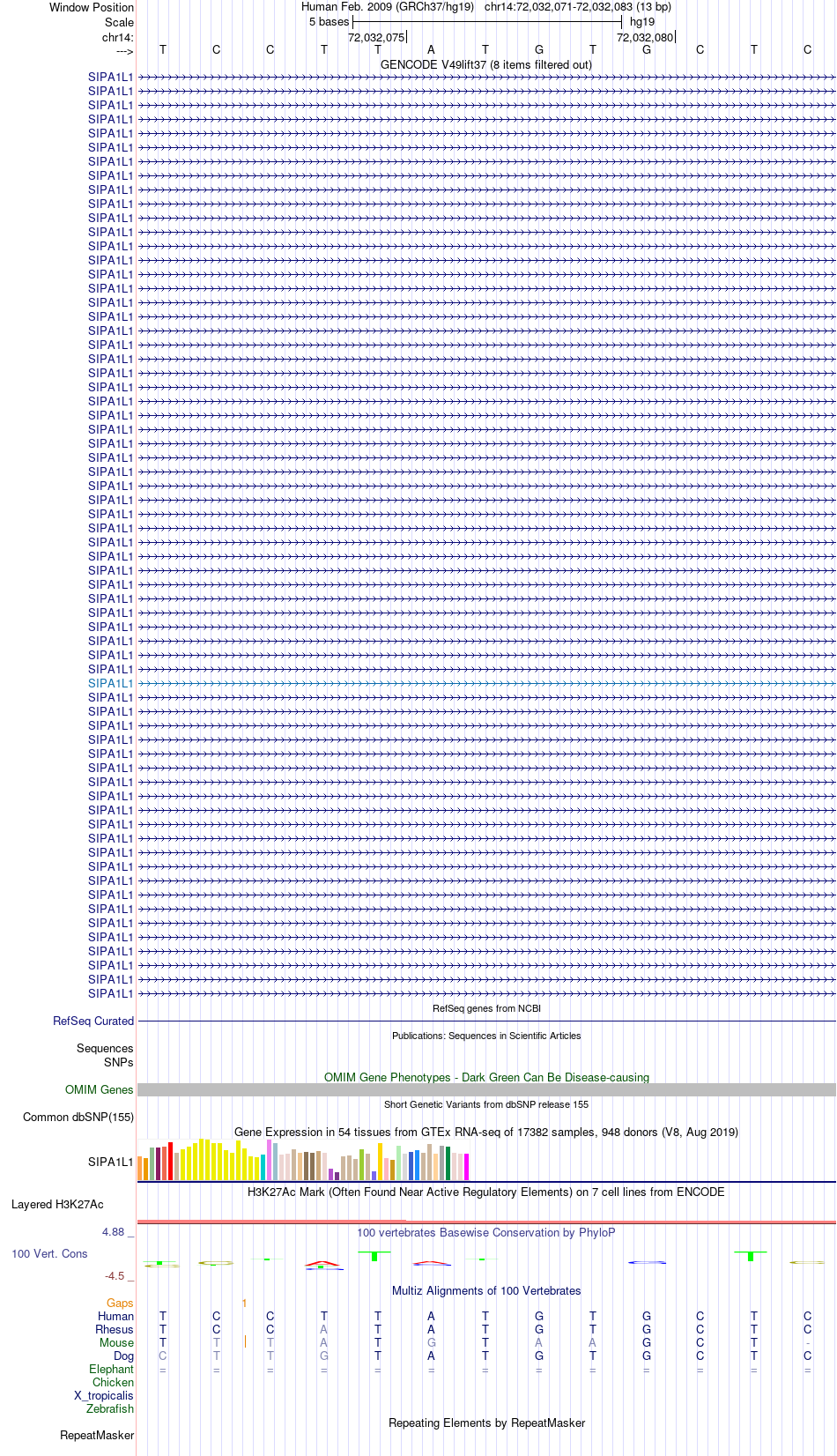Open the Multiz Alignments of 100 Vertebrates title
The height and width of the screenshot is (1456, 837).
point(486,1290)
